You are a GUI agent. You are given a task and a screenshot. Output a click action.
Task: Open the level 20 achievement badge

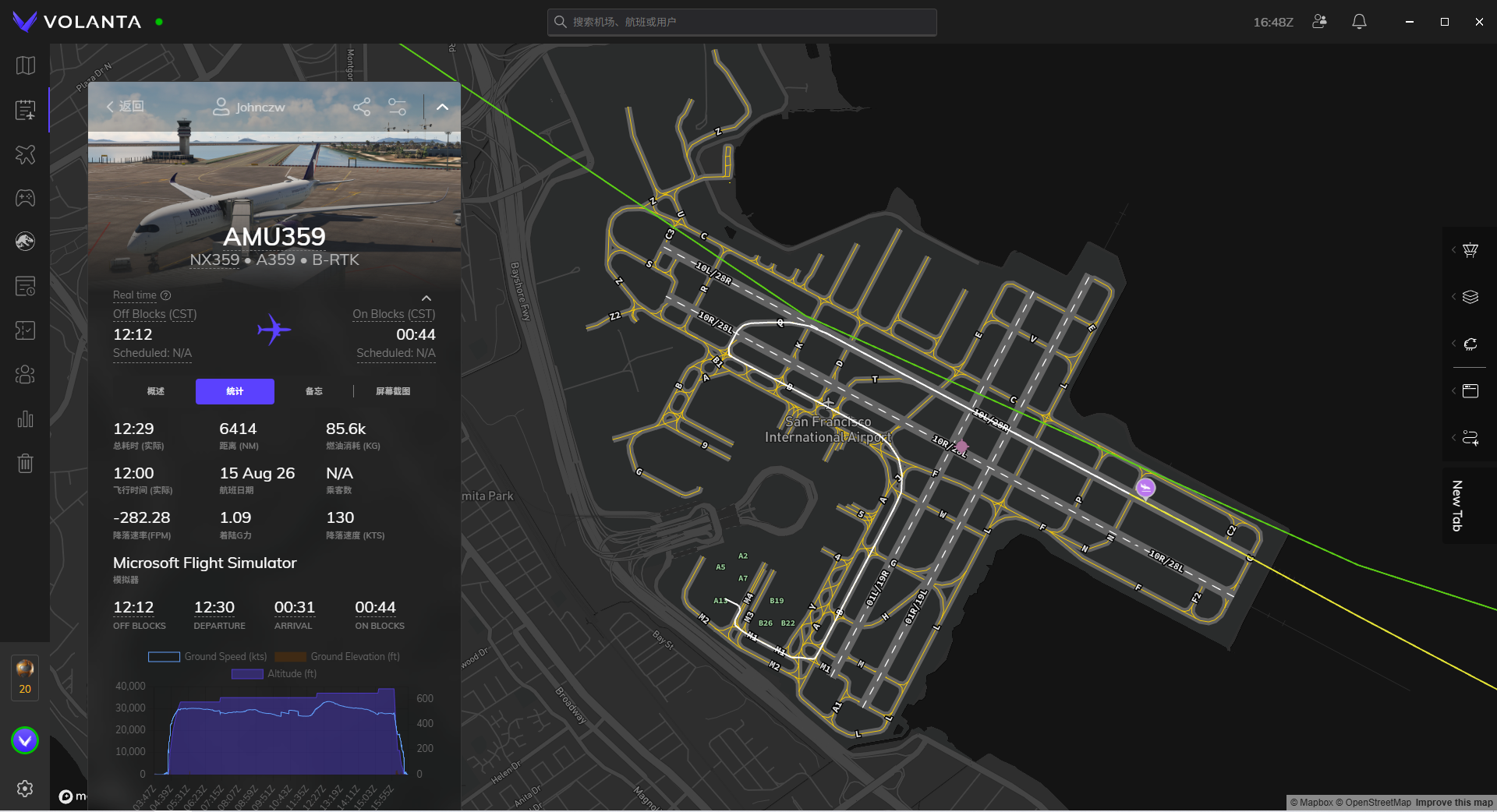[x=25, y=677]
